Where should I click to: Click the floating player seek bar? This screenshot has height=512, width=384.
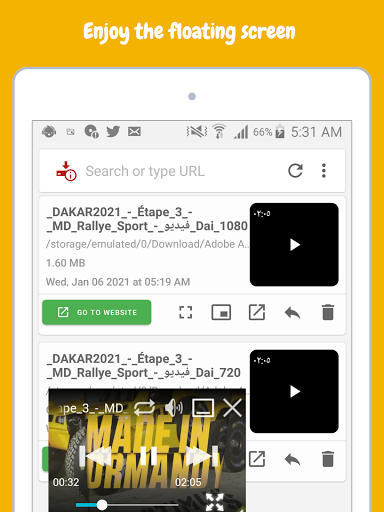click(127, 505)
